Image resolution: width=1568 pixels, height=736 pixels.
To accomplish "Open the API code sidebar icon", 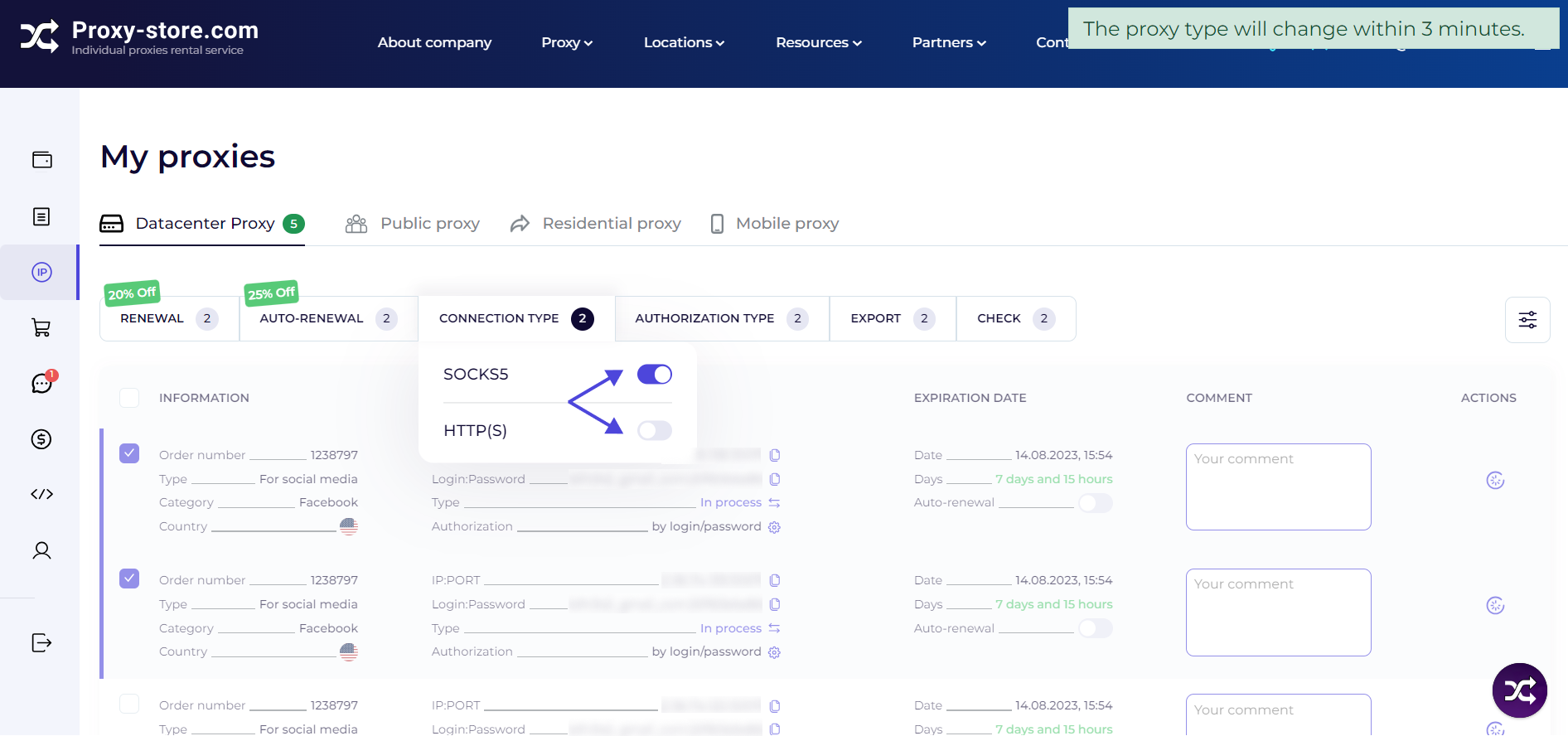I will coord(41,494).
